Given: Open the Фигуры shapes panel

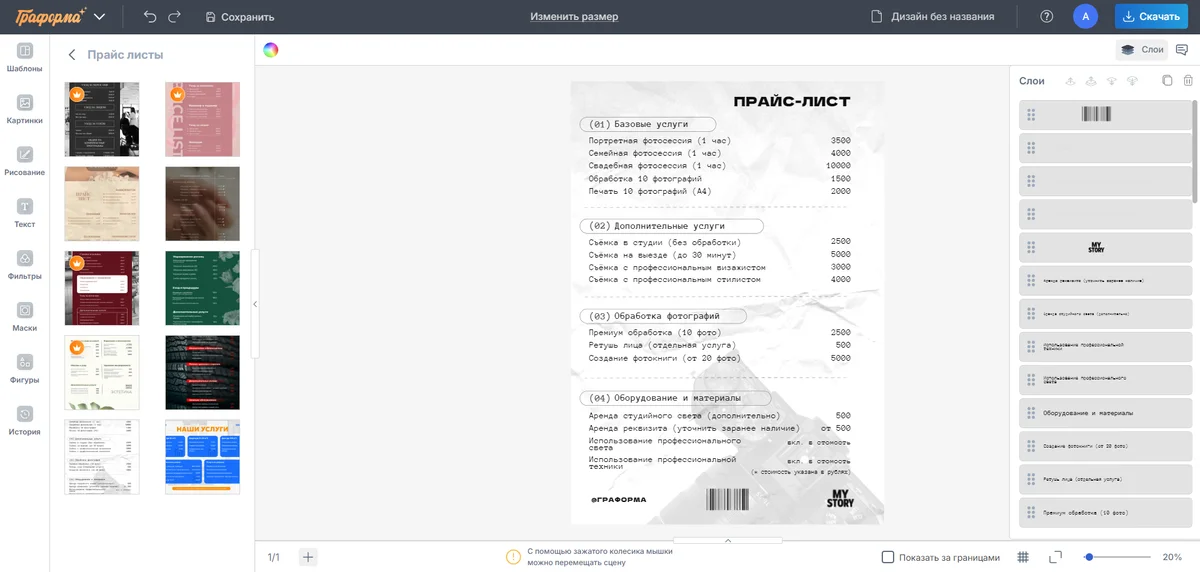Looking at the screenshot, I should (x=24, y=369).
